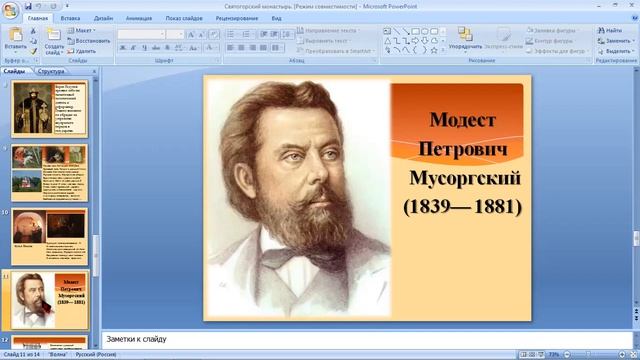The image size is (640, 360).
Task: Cut selection with the scissors icon
Action: click(33, 31)
